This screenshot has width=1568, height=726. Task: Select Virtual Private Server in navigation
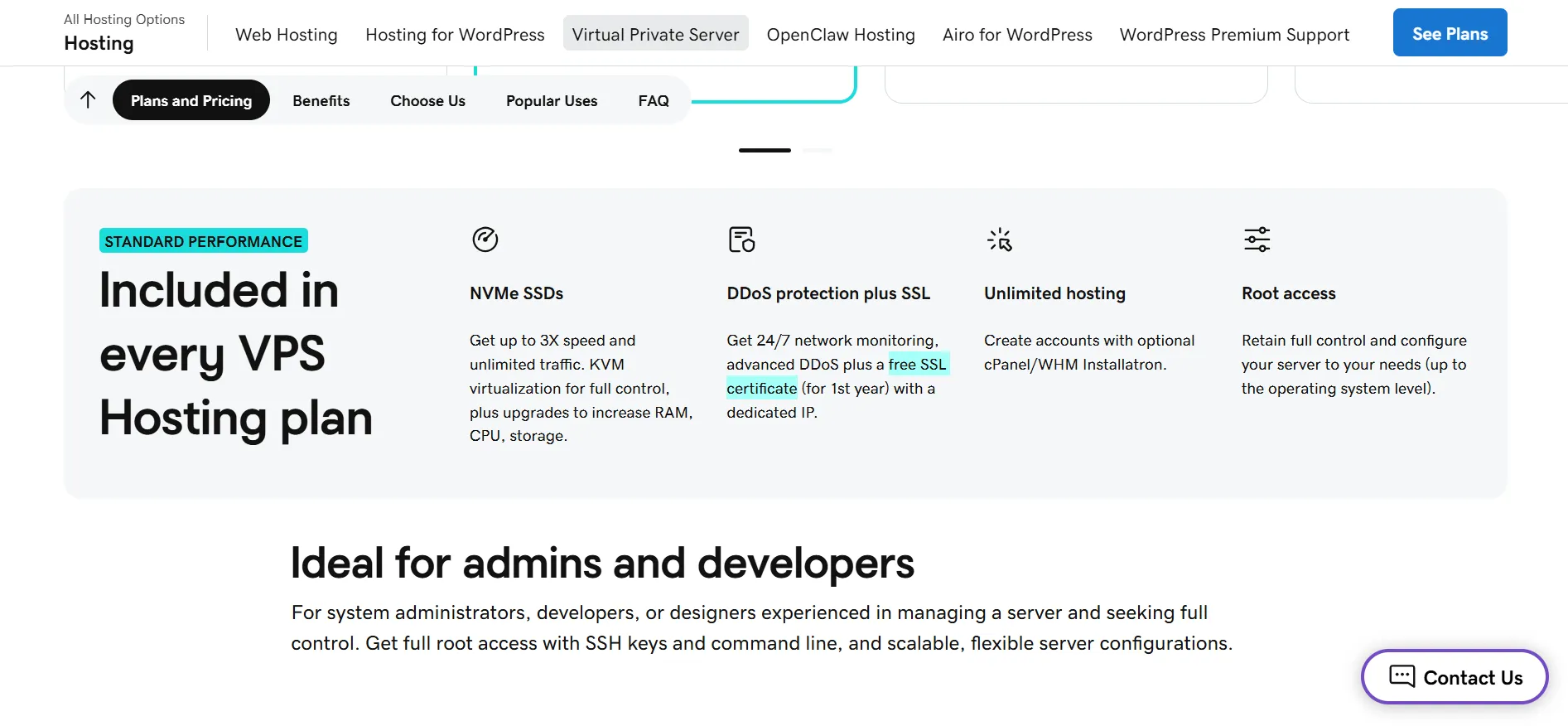(655, 33)
